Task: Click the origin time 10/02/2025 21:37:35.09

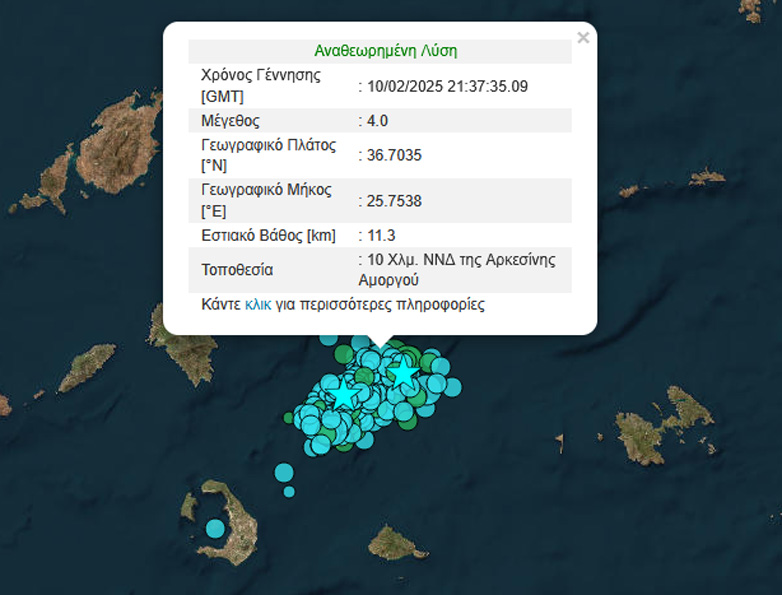Action: (x=447, y=87)
